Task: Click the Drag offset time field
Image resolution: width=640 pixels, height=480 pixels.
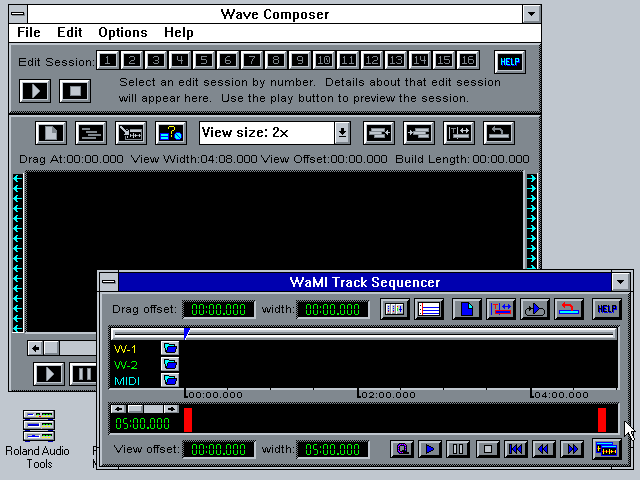Action: pyautogui.click(x=218, y=309)
